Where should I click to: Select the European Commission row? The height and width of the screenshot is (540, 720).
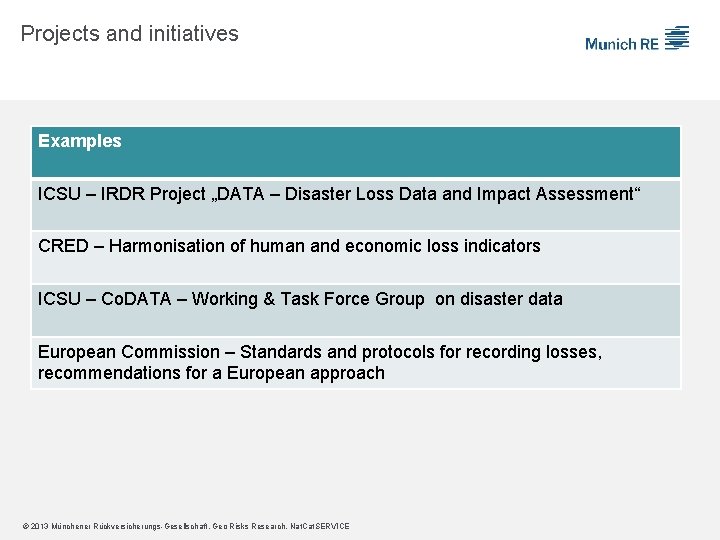356,363
